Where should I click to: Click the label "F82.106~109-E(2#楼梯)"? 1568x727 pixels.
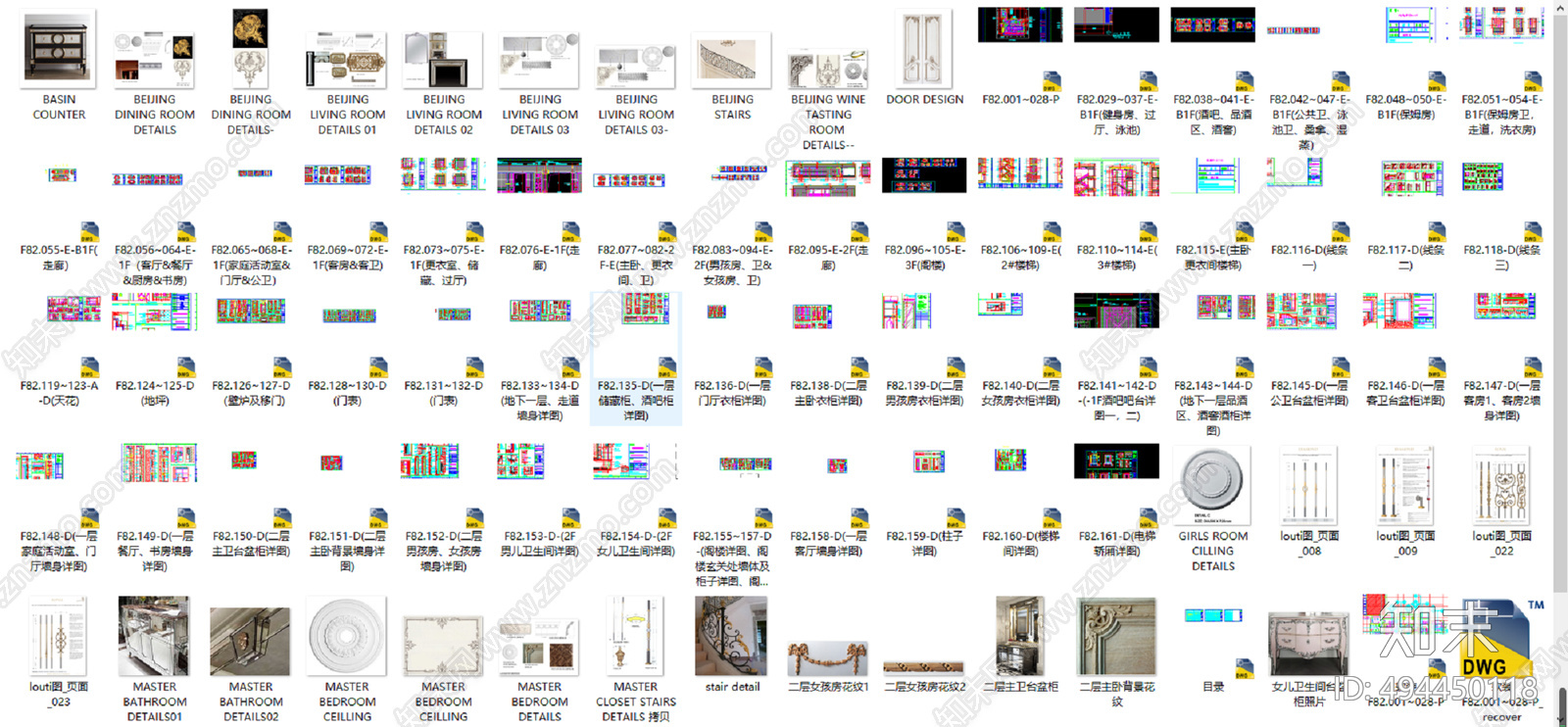coord(1020,258)
